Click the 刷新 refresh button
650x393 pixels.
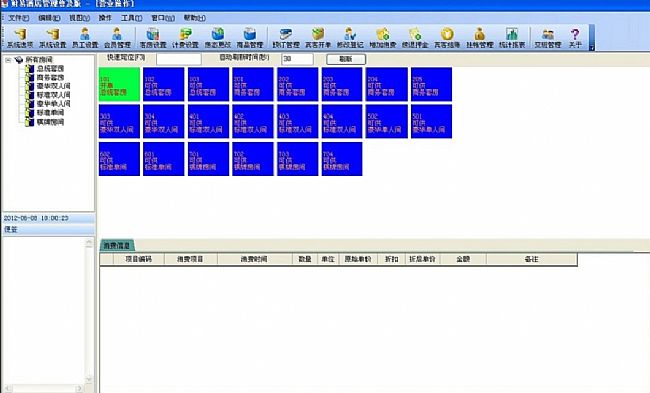pyautogui.click(x=346, y=59)
